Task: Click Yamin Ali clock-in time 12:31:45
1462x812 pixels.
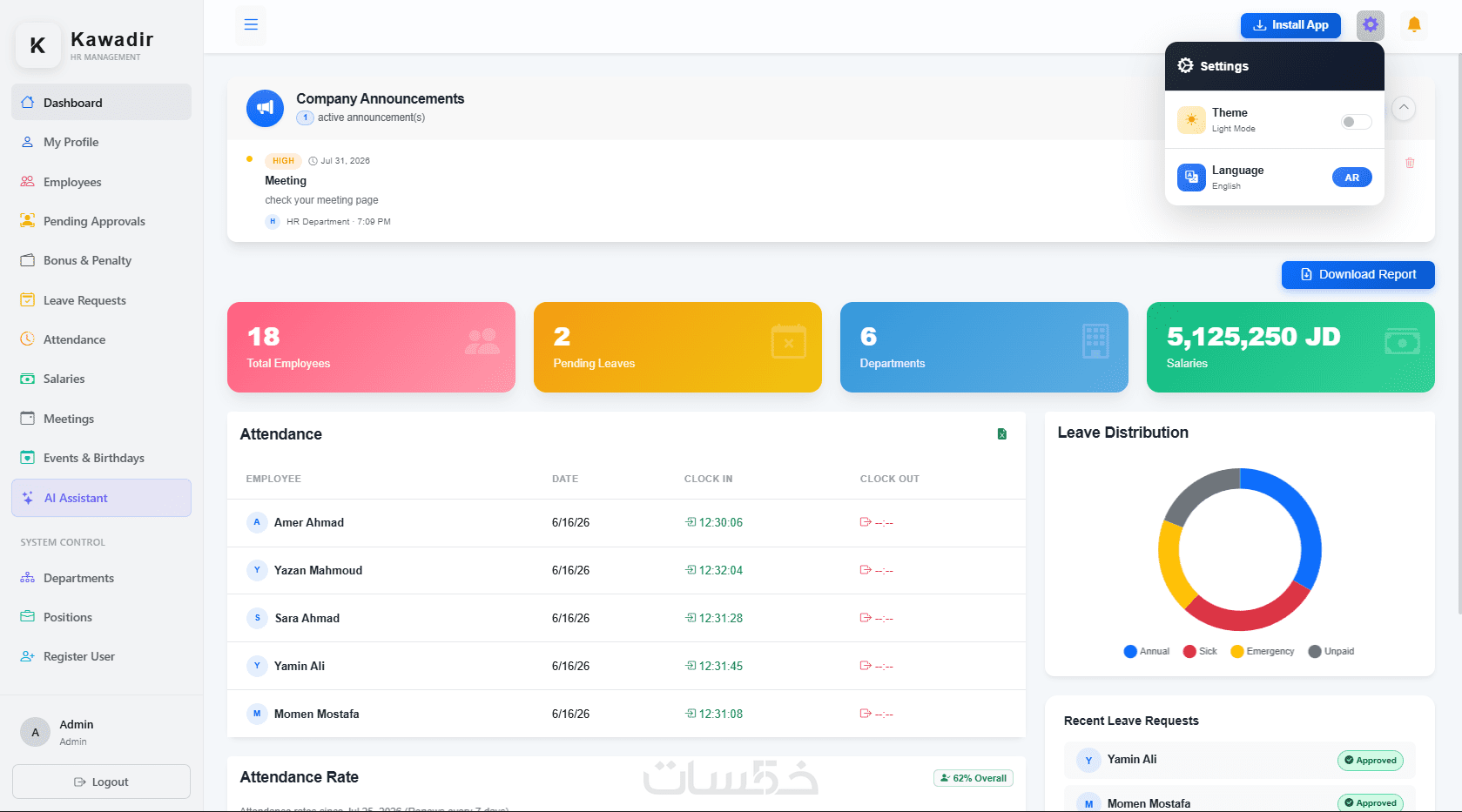Action: [721, 666]
